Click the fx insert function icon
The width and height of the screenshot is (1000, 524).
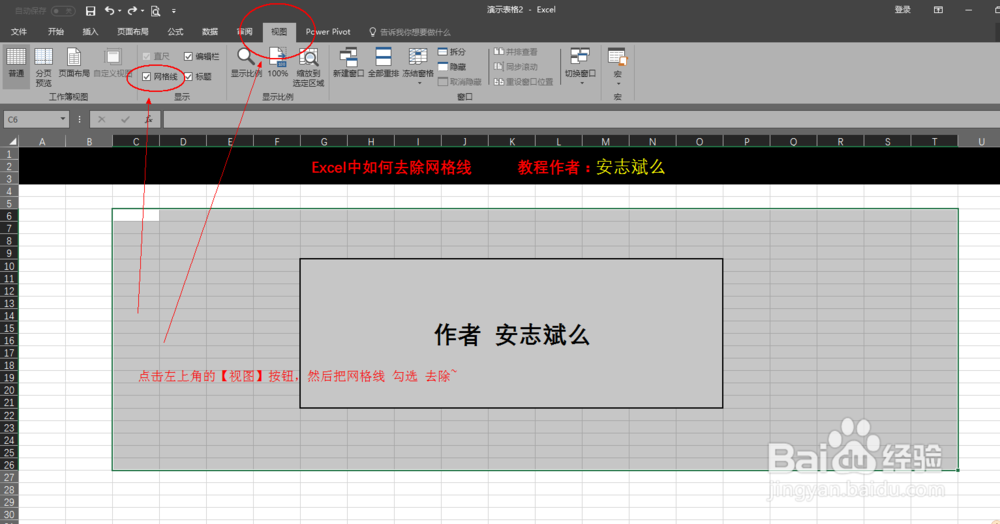[149, 119]
